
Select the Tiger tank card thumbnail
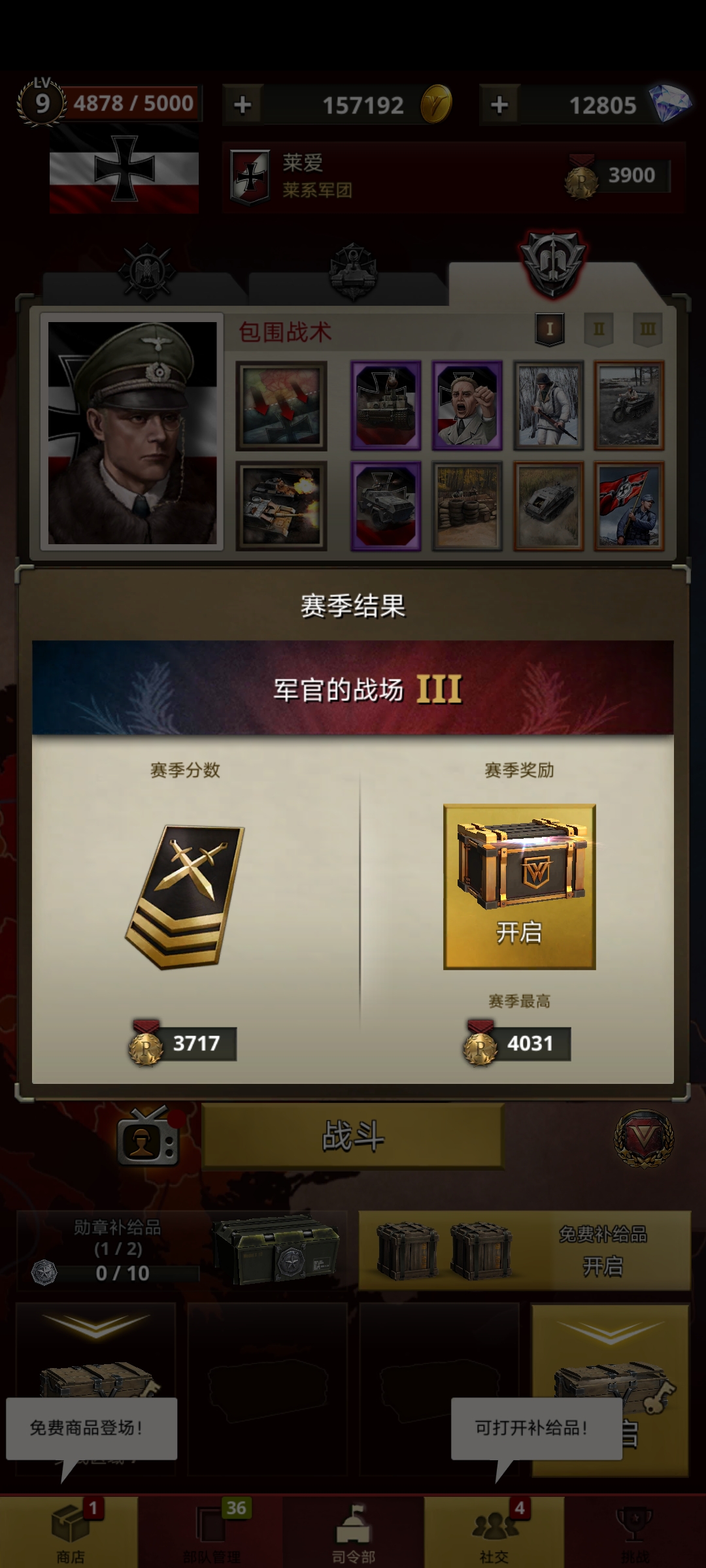click(x=386, y=406)
